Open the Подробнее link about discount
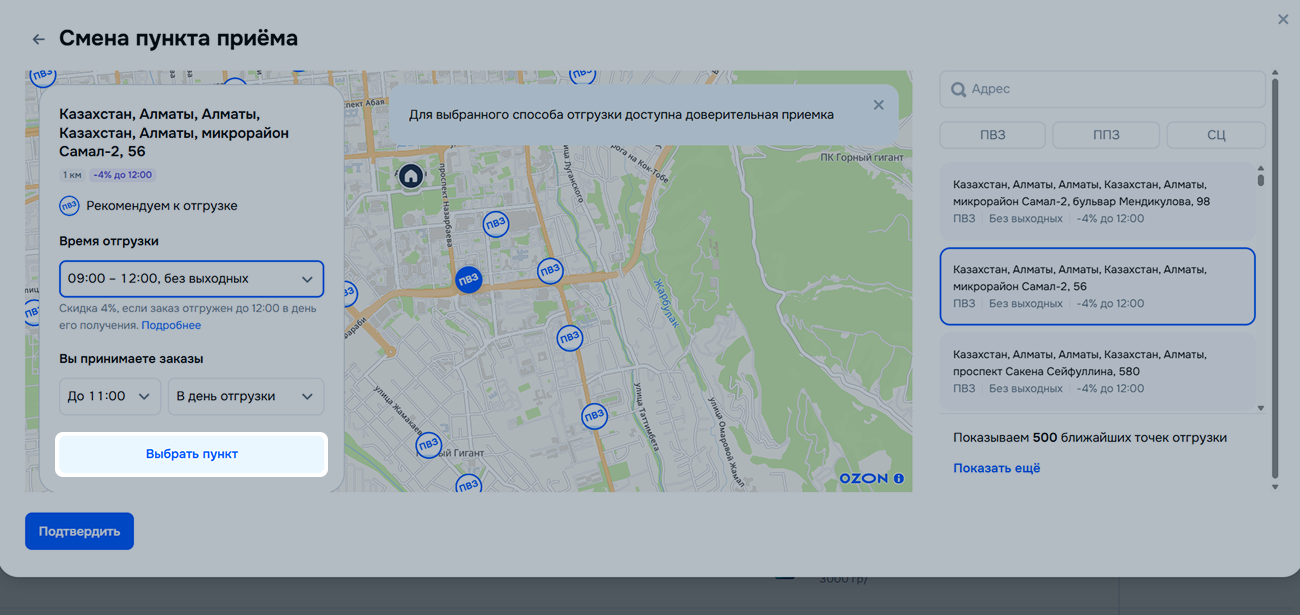 click(171, 325)
